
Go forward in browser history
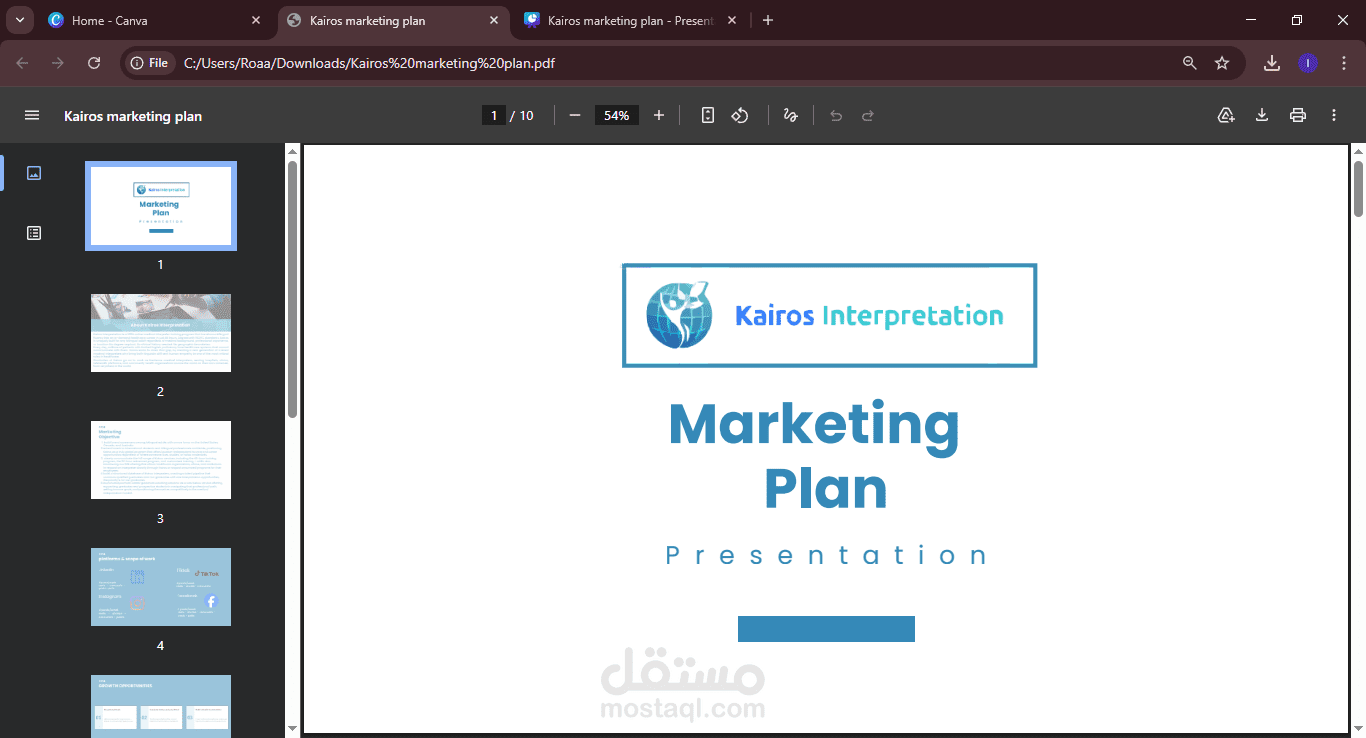click(x=58, y=63)
